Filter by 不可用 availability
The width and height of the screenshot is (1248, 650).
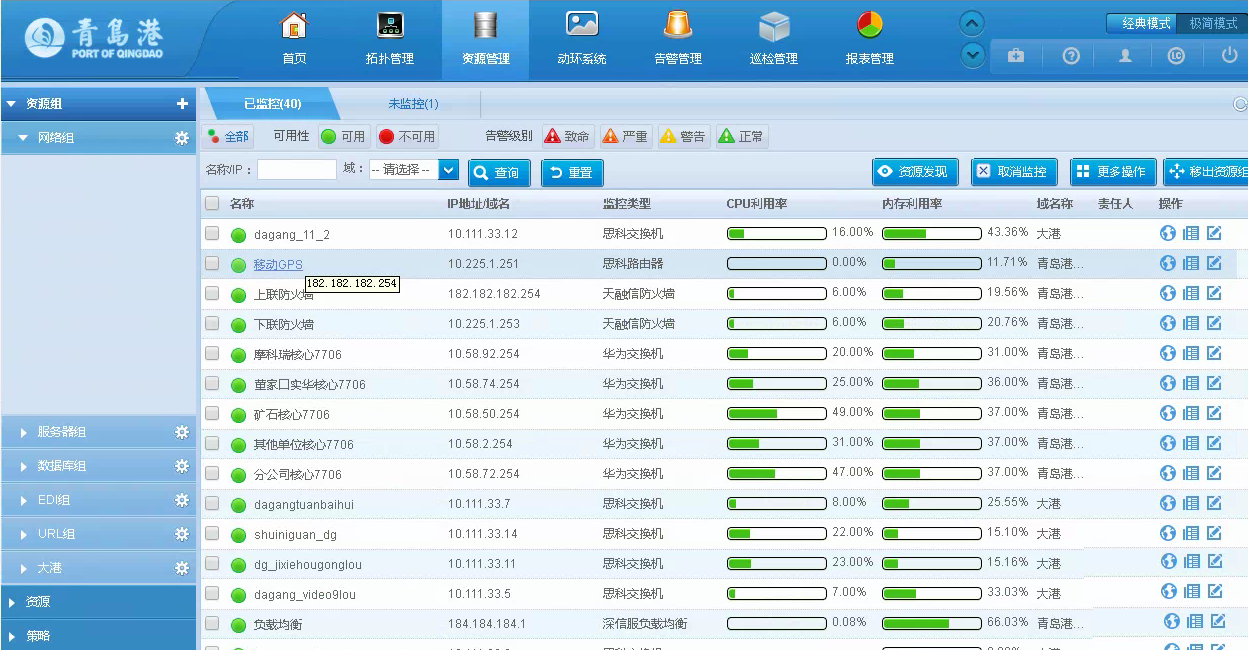click(407, 137)
